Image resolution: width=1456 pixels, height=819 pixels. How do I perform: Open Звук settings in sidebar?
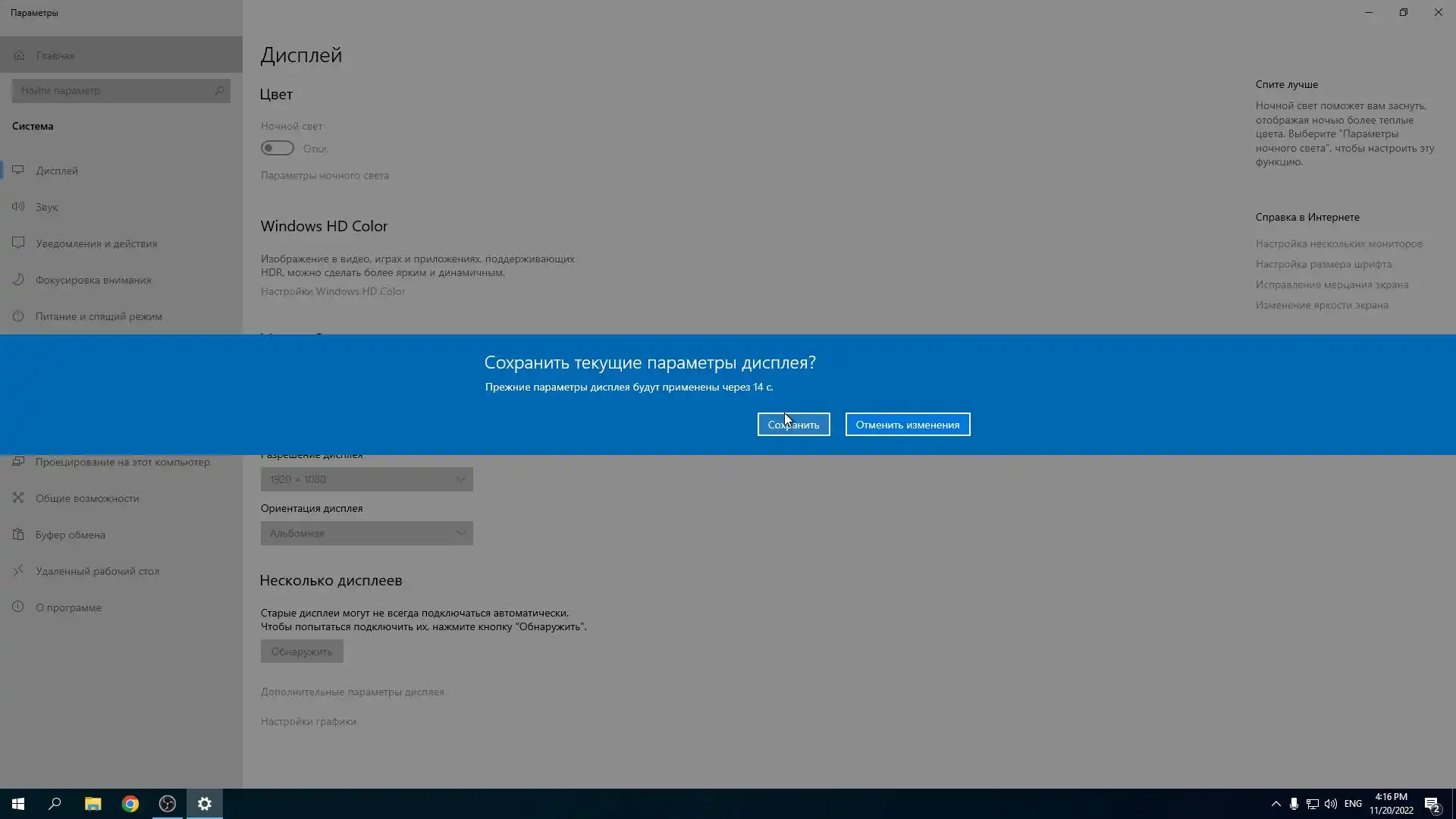coord(46,207)
